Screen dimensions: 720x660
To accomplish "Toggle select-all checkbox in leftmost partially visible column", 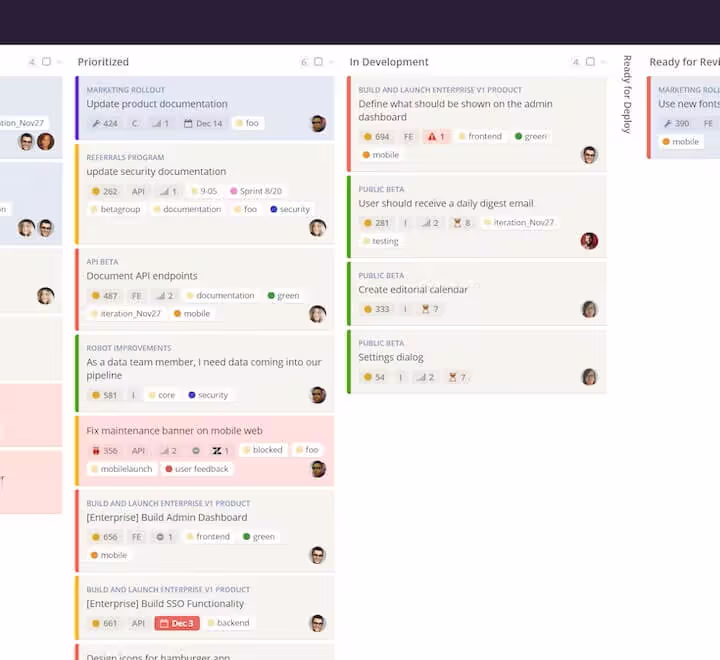I will coord(46,62).
